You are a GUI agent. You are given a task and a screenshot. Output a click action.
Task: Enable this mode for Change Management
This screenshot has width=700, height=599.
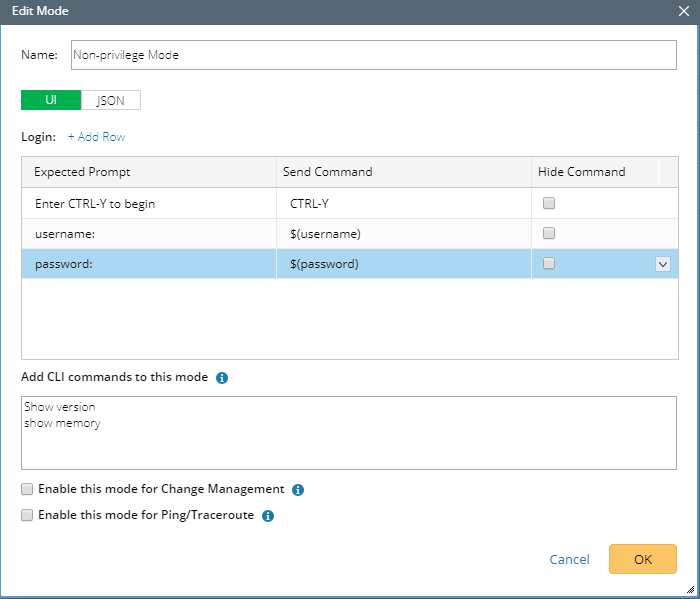pos(28,490)
